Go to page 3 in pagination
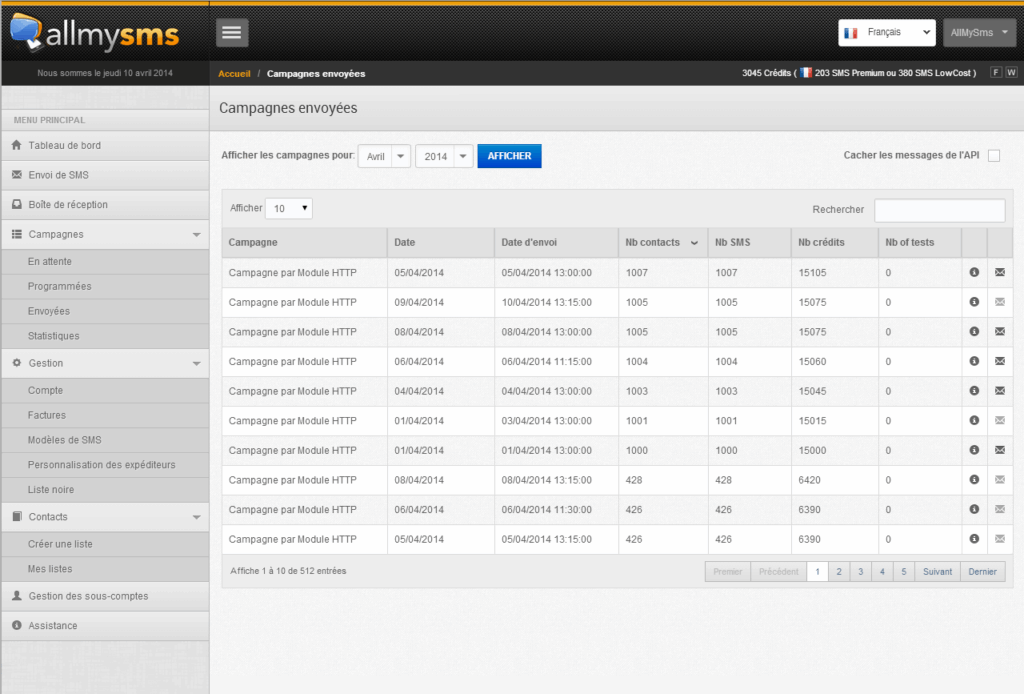The width and height of the screenshot is (1024, 694). click(x=861, y=571)
